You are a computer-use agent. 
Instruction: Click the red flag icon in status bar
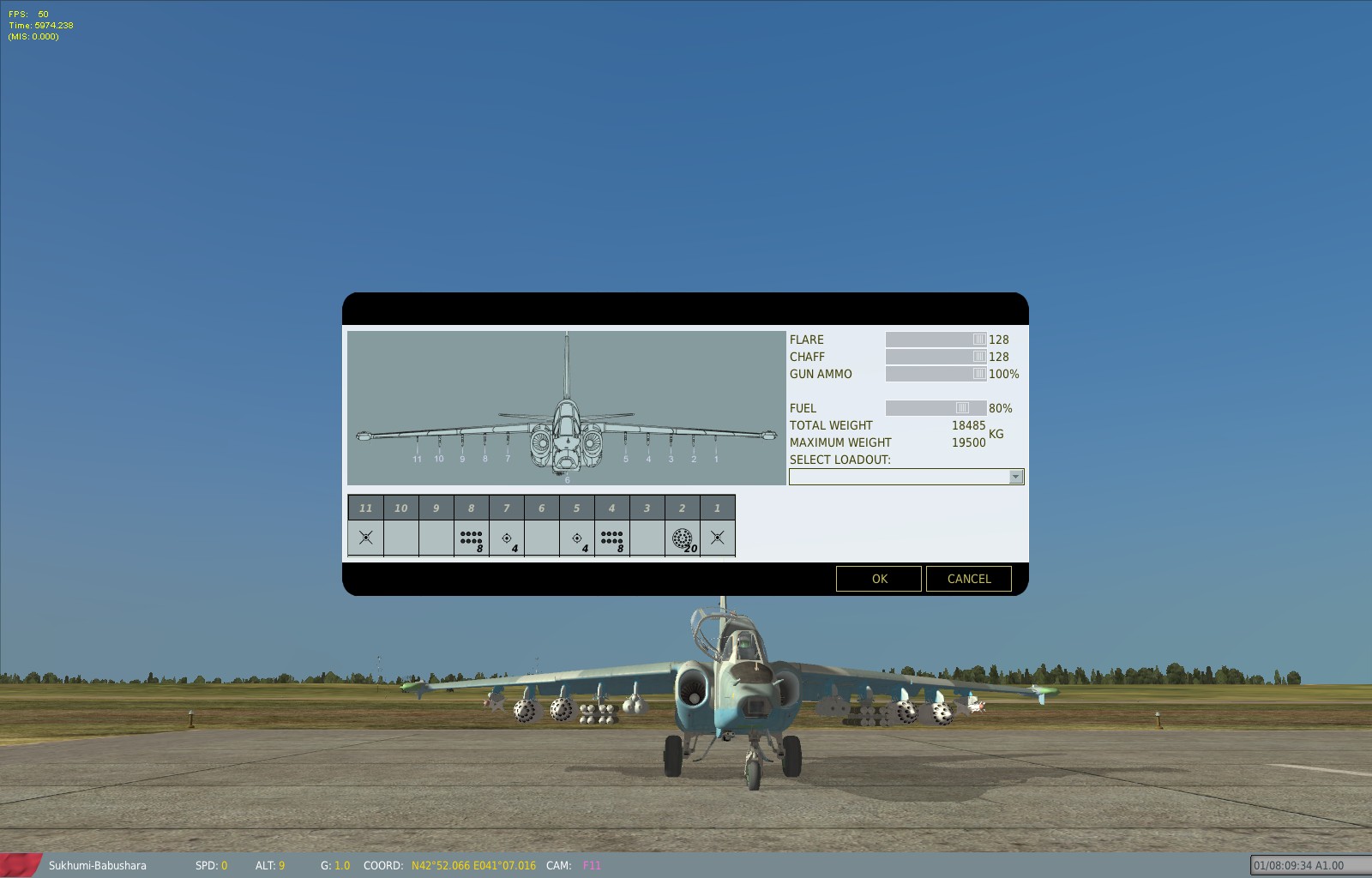point(21,864)
